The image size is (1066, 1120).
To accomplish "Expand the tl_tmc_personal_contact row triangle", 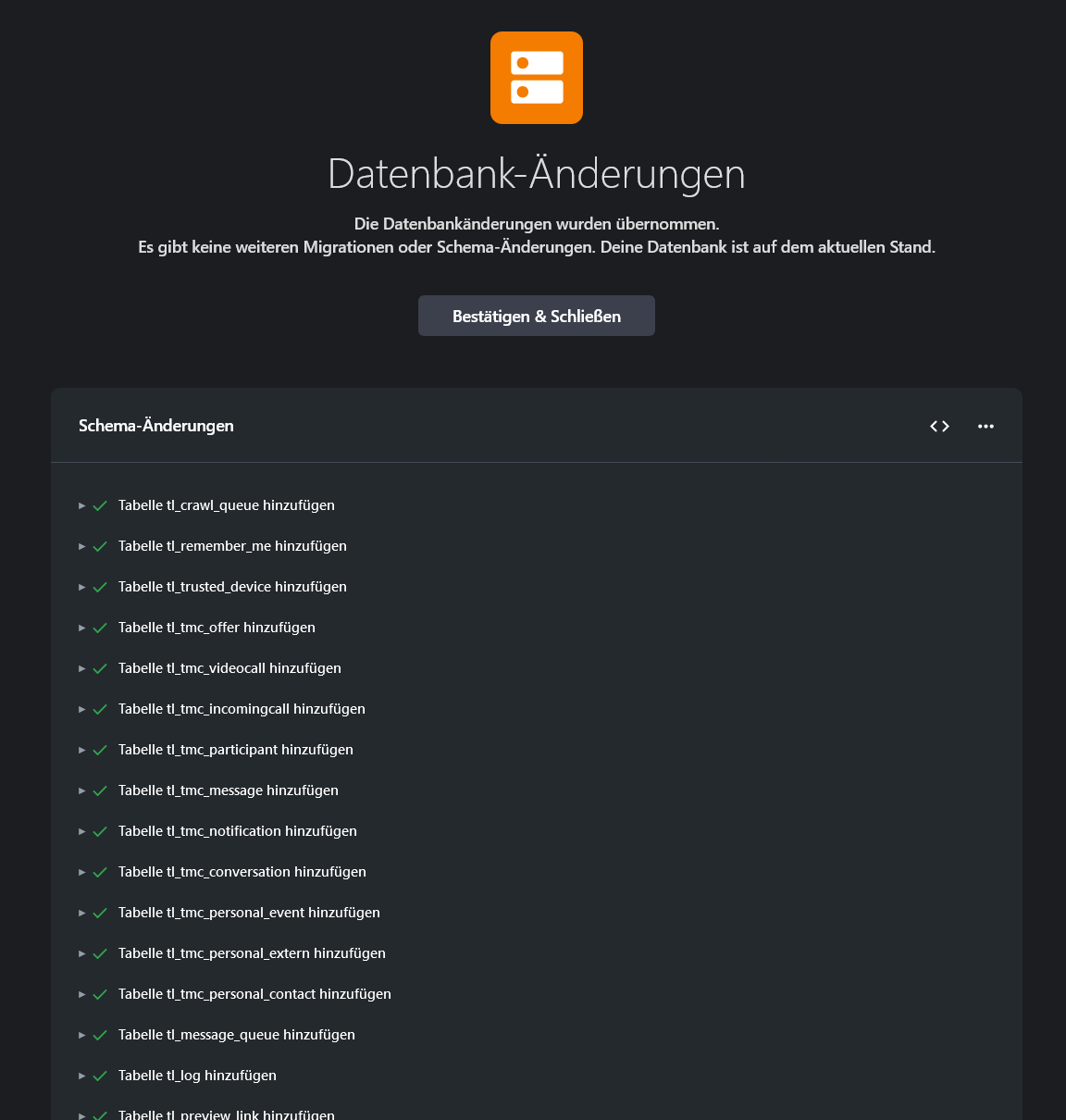I will (82, 994).
